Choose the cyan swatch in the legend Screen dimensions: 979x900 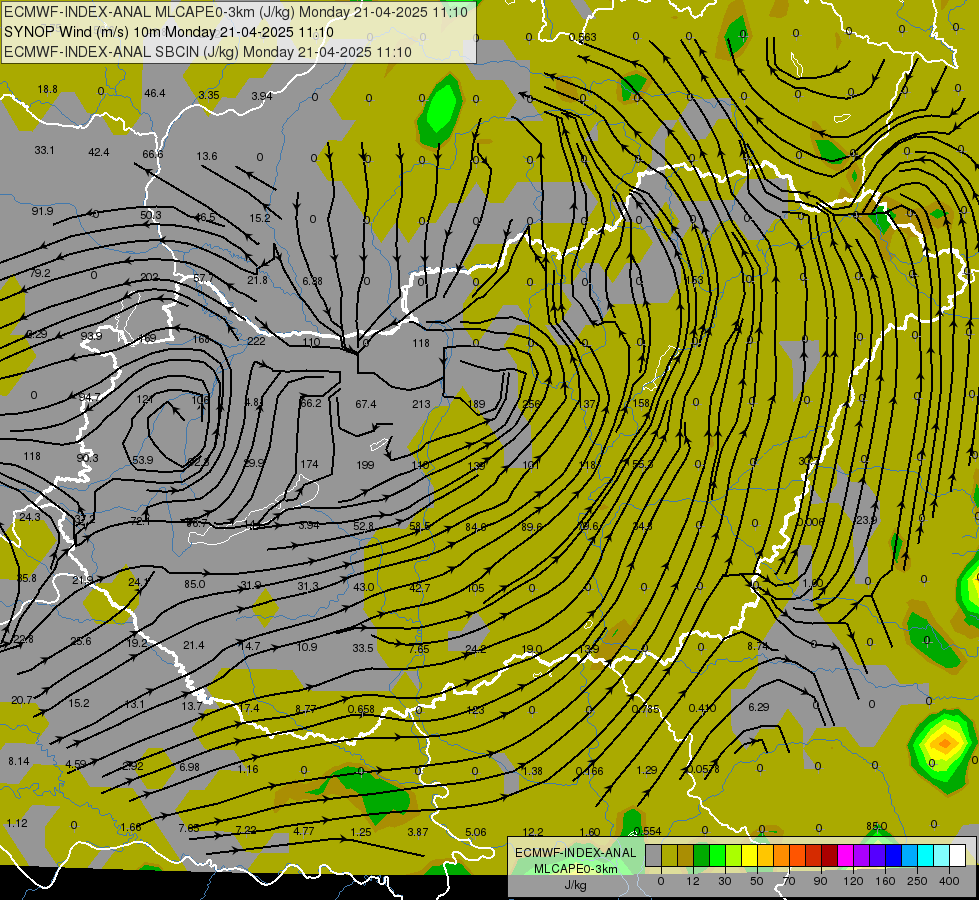925,855
